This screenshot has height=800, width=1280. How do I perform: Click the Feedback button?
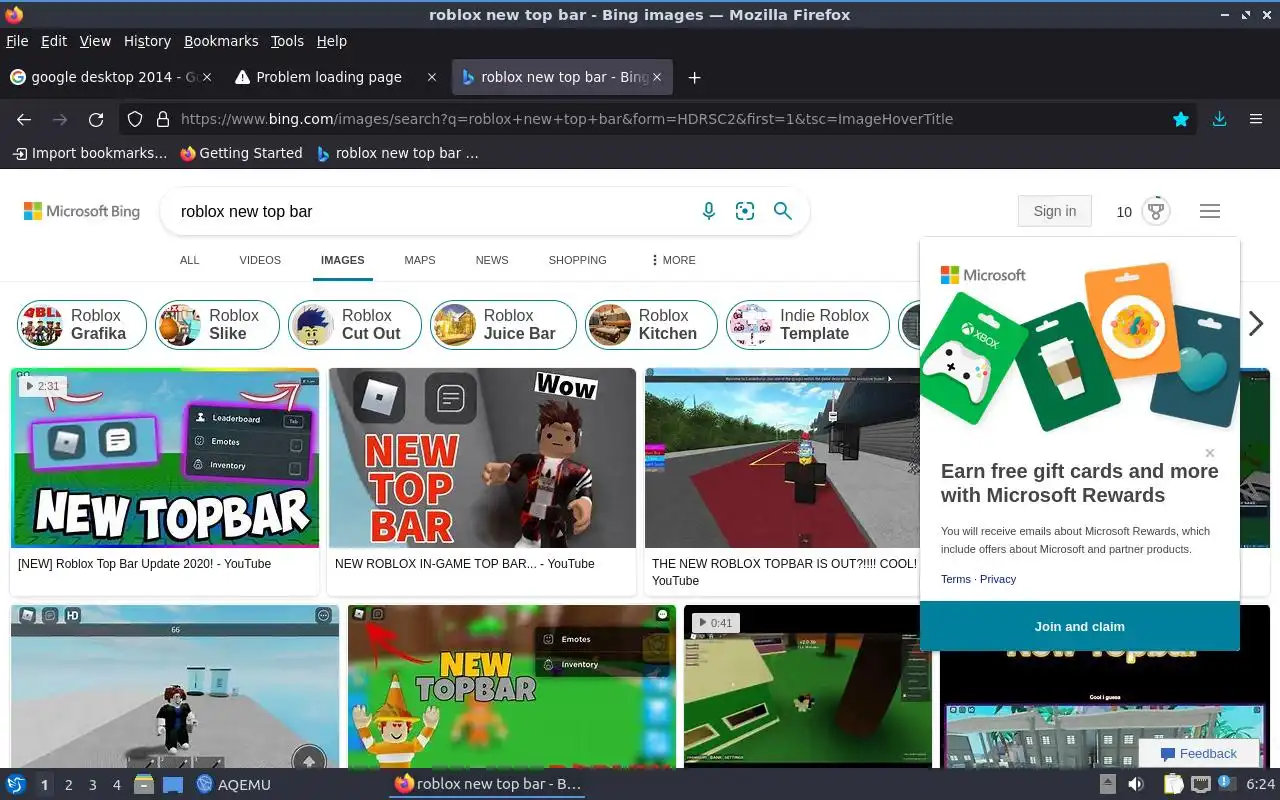click(1198, 754)
